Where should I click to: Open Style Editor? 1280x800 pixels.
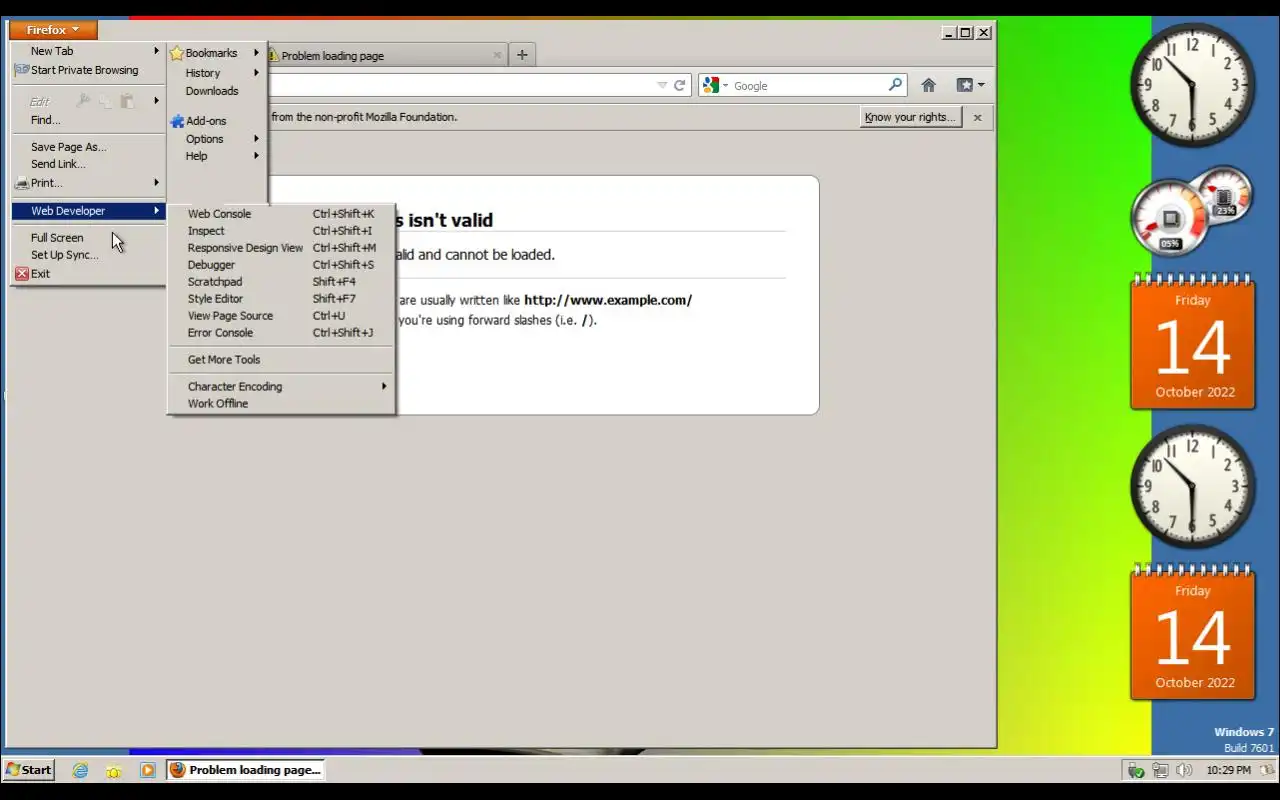coord(281,299)
